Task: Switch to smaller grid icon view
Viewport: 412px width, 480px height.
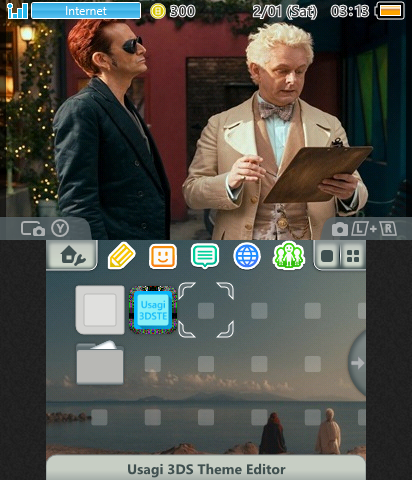Action: click(x=353, y=256)
